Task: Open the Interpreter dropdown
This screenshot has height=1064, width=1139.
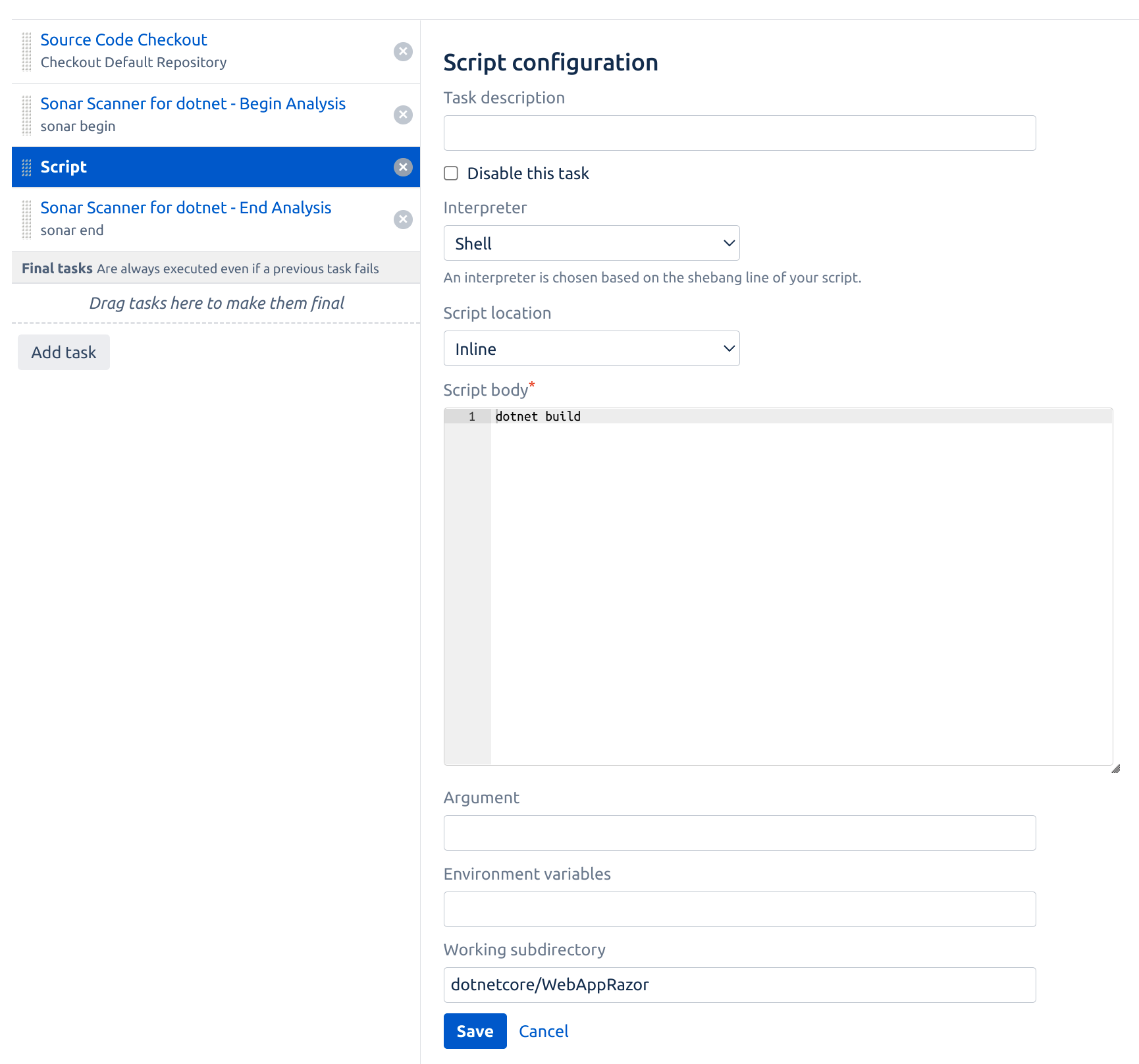Action: pyautogui.click(x=591, y=244)
